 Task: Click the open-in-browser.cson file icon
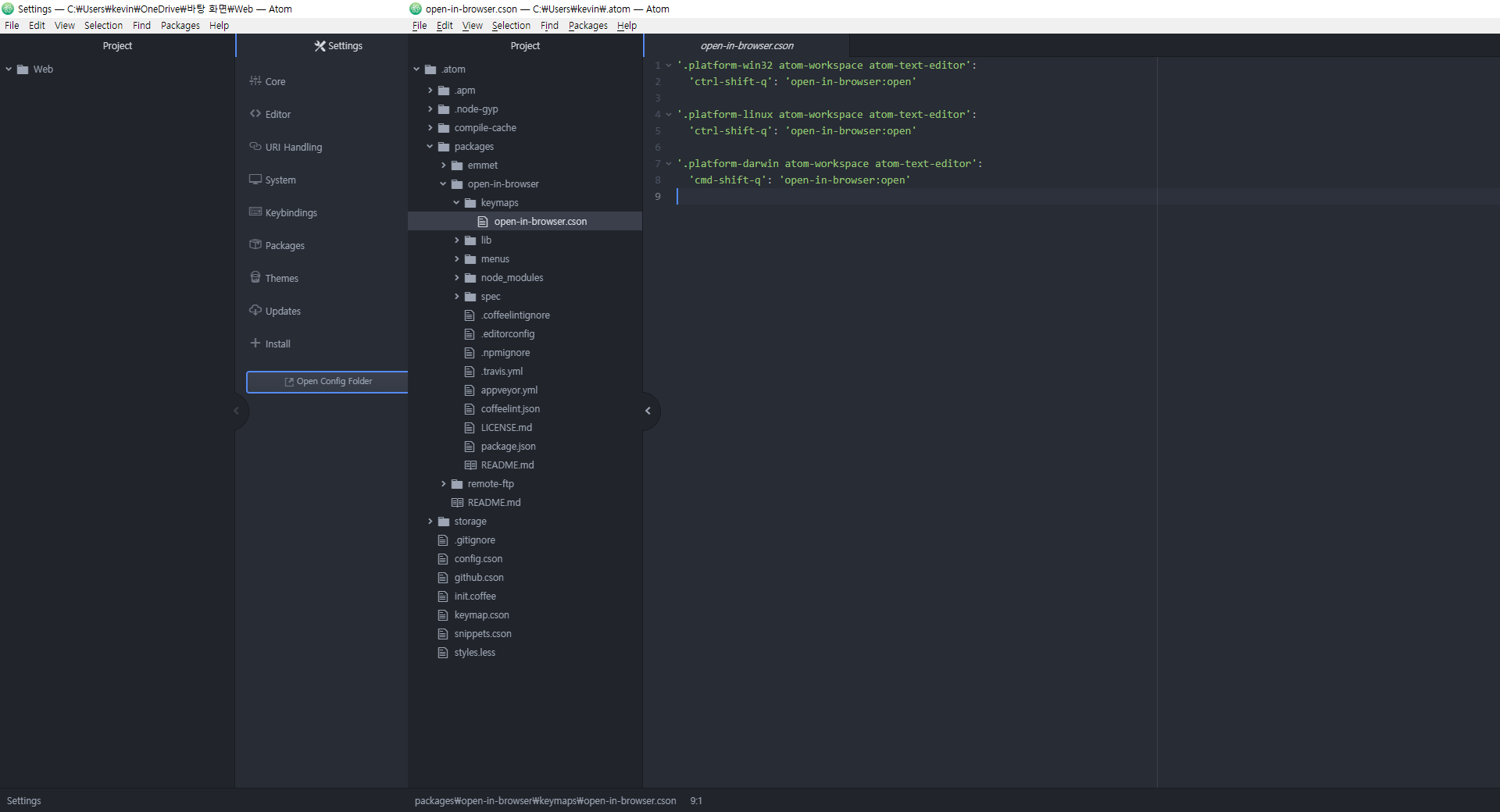click(483, 222)
